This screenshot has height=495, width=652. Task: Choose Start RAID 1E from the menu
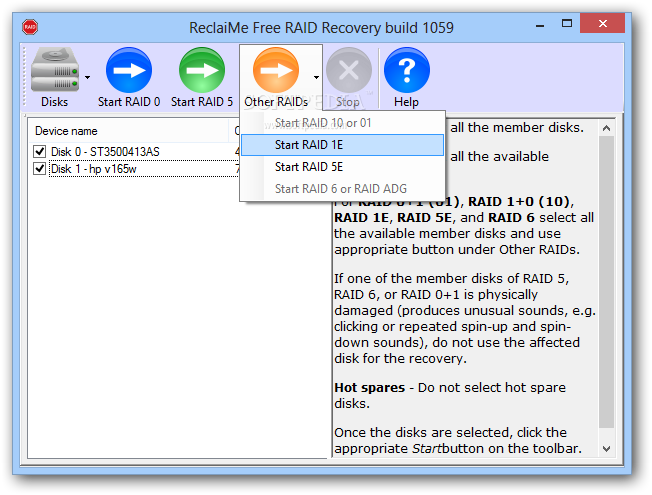pyautogui.click(x=343, y=145)
